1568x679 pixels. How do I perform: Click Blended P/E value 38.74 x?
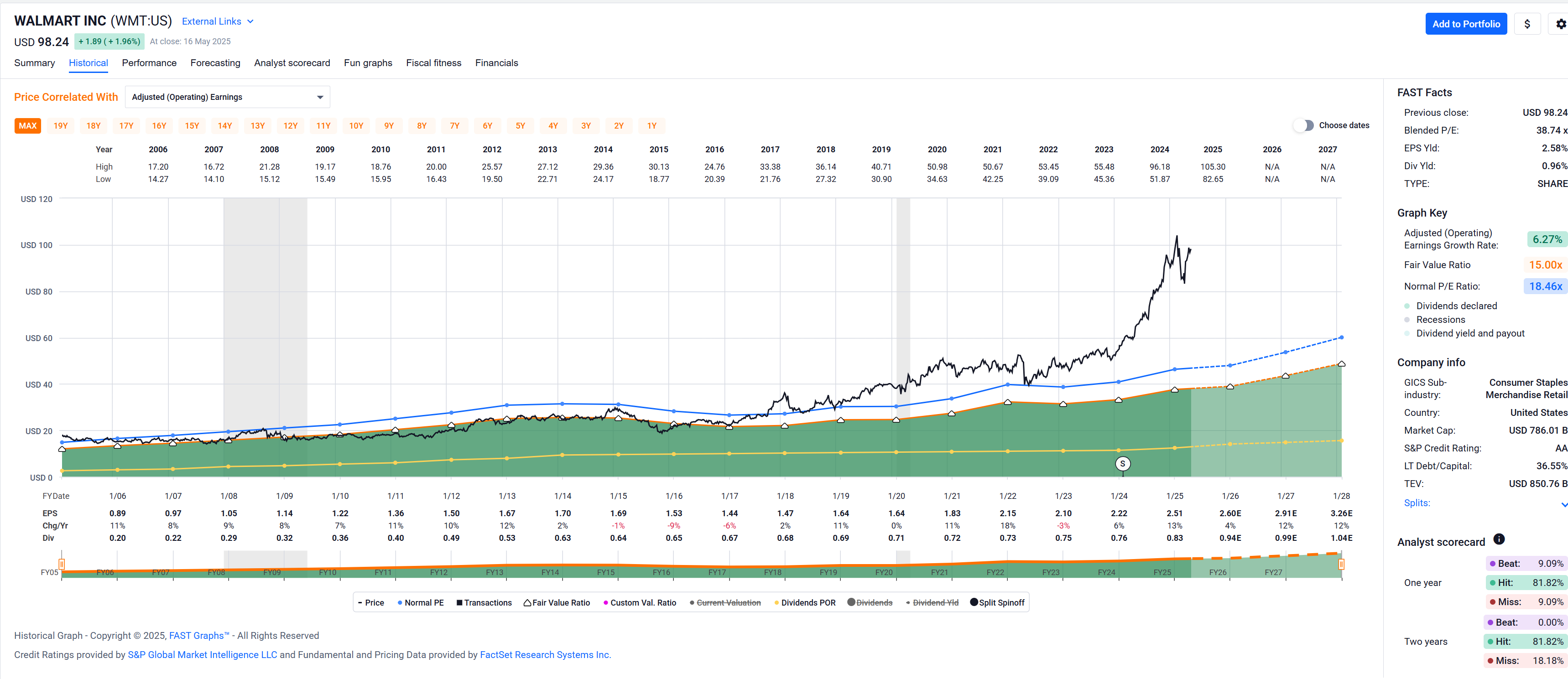pos(1552,130)
